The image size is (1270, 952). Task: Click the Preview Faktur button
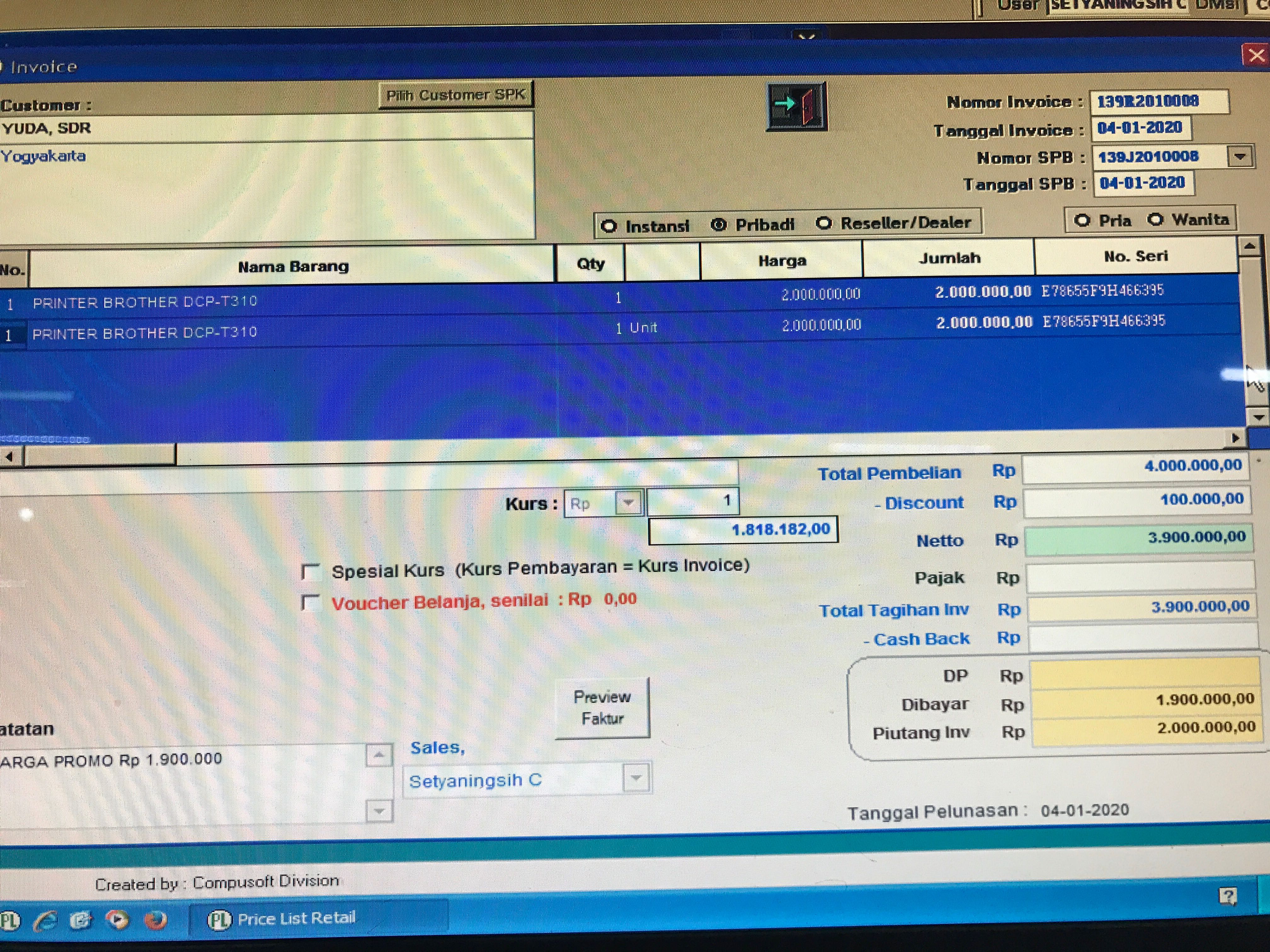tap(602, 707)
